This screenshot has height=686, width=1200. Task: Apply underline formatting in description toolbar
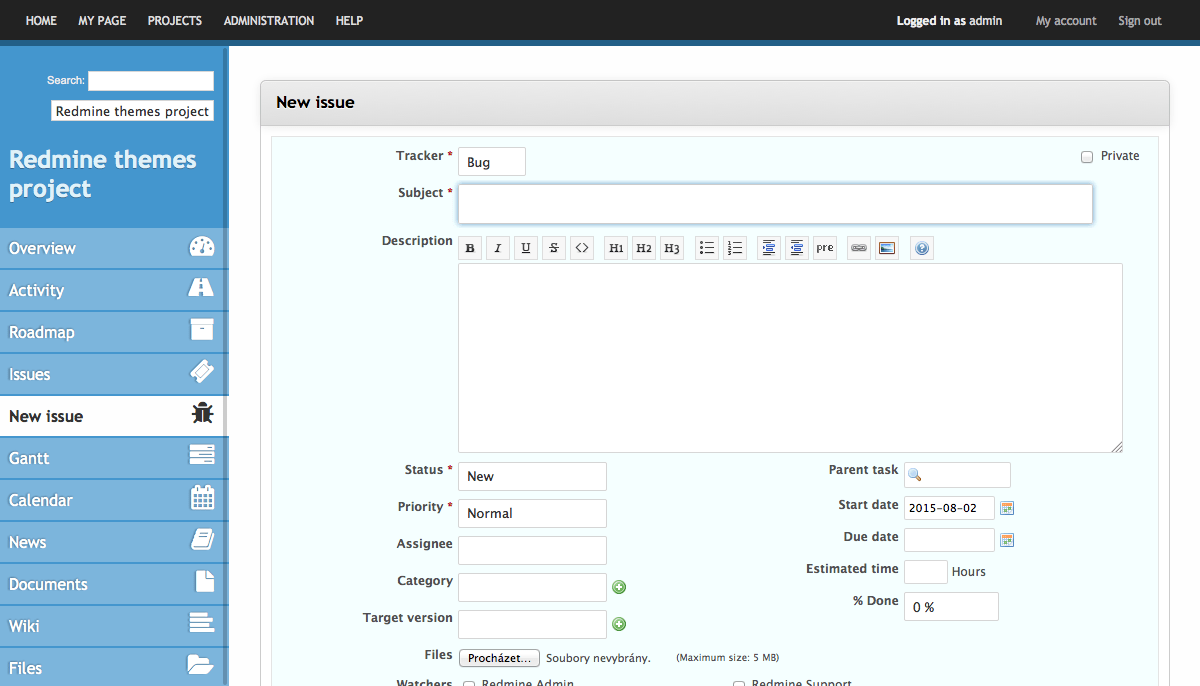(526, 248)
